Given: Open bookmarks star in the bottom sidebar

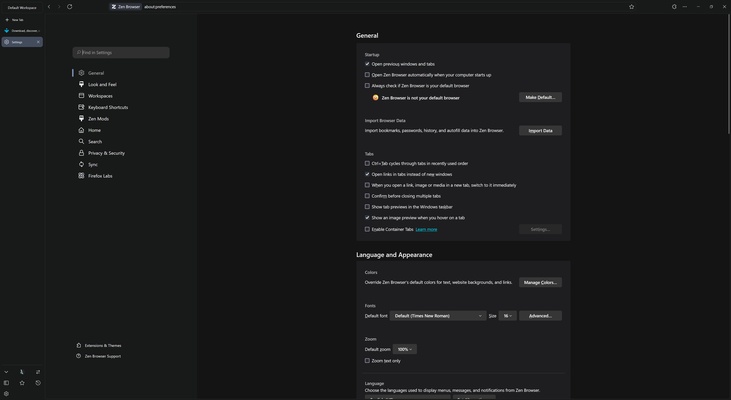Looking at the screenshot, I should [x=22, y=383].
